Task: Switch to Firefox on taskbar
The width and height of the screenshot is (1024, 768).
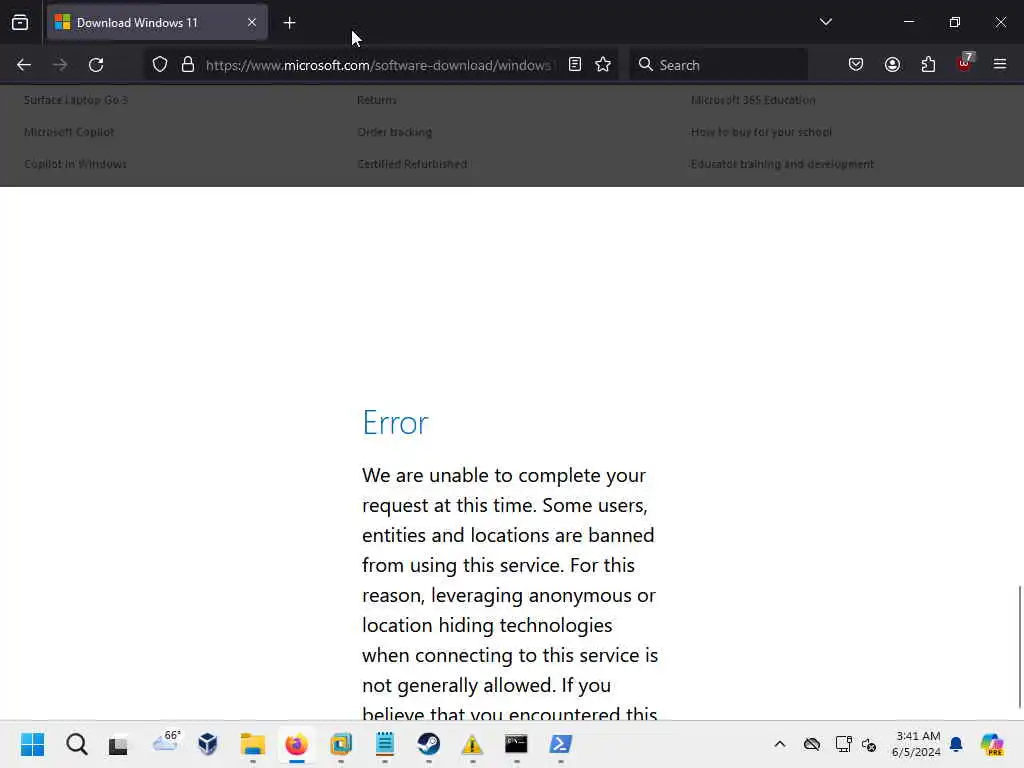Action: [x=296, y=744]
